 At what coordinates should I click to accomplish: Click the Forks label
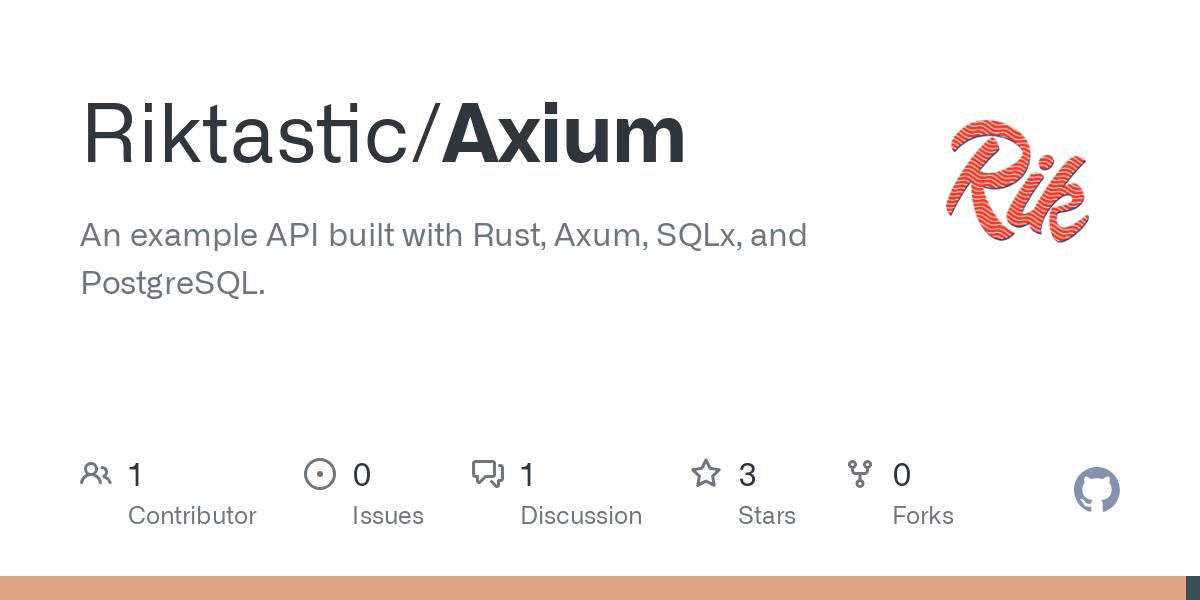(923, 516)
